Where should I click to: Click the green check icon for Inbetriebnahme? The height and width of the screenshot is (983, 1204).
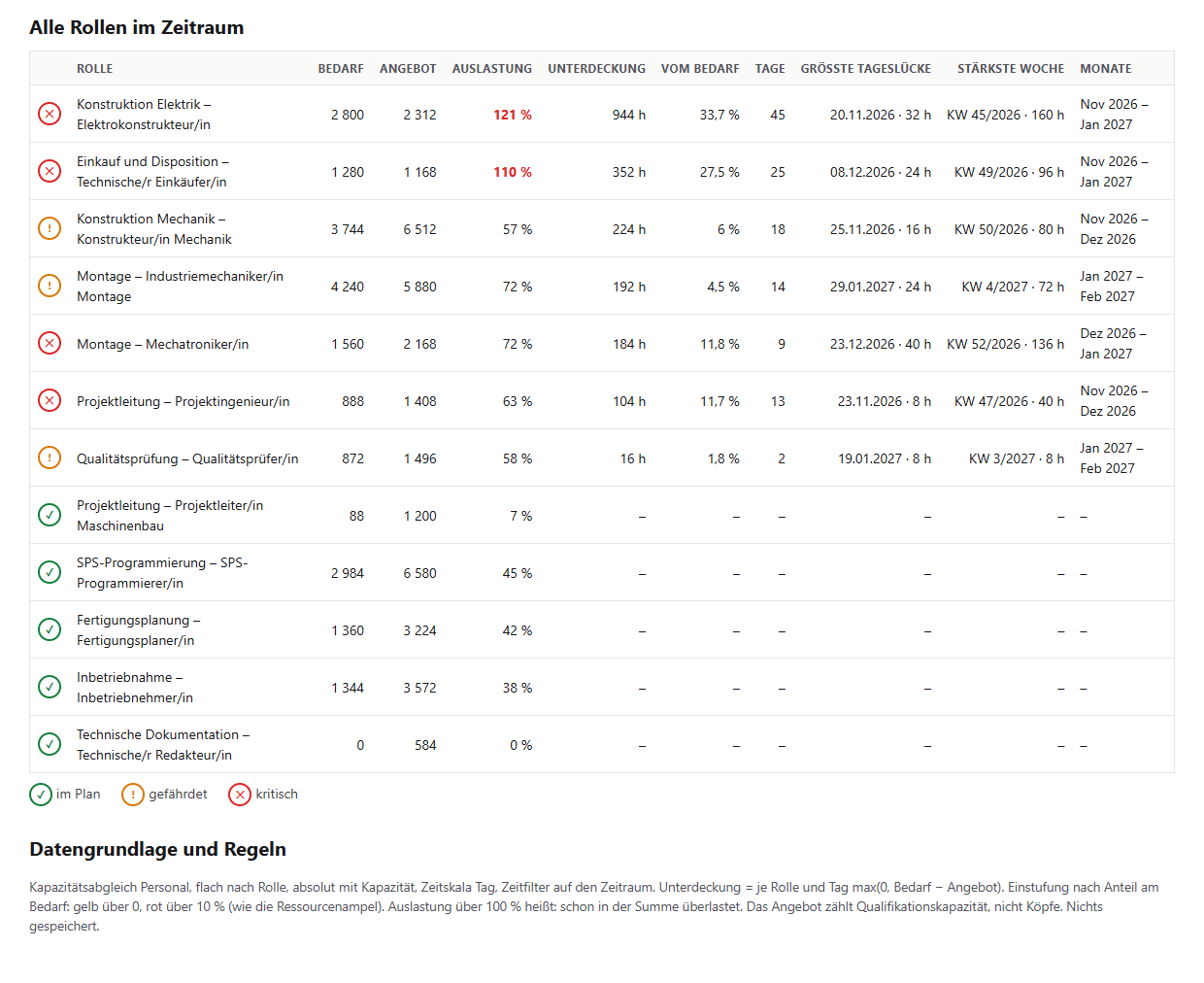tap(50, 688)
